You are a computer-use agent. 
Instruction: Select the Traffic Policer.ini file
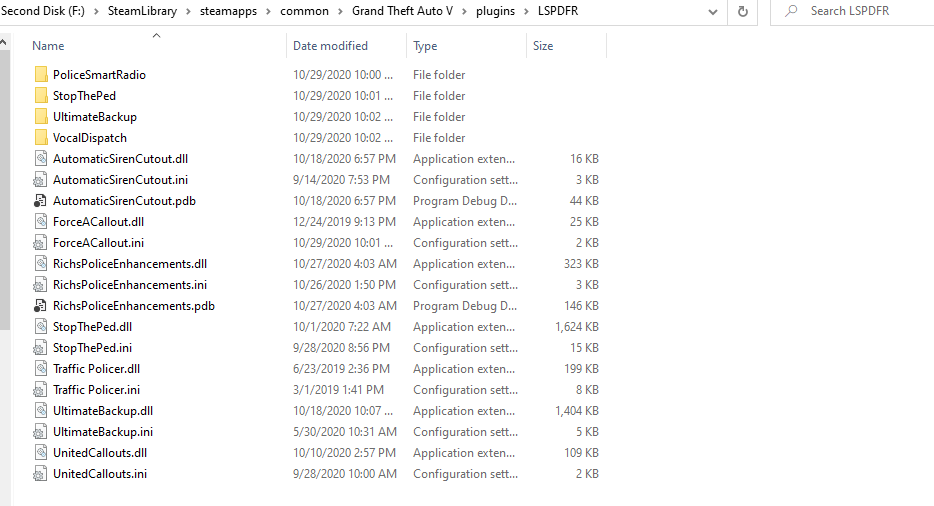point(96,390)
